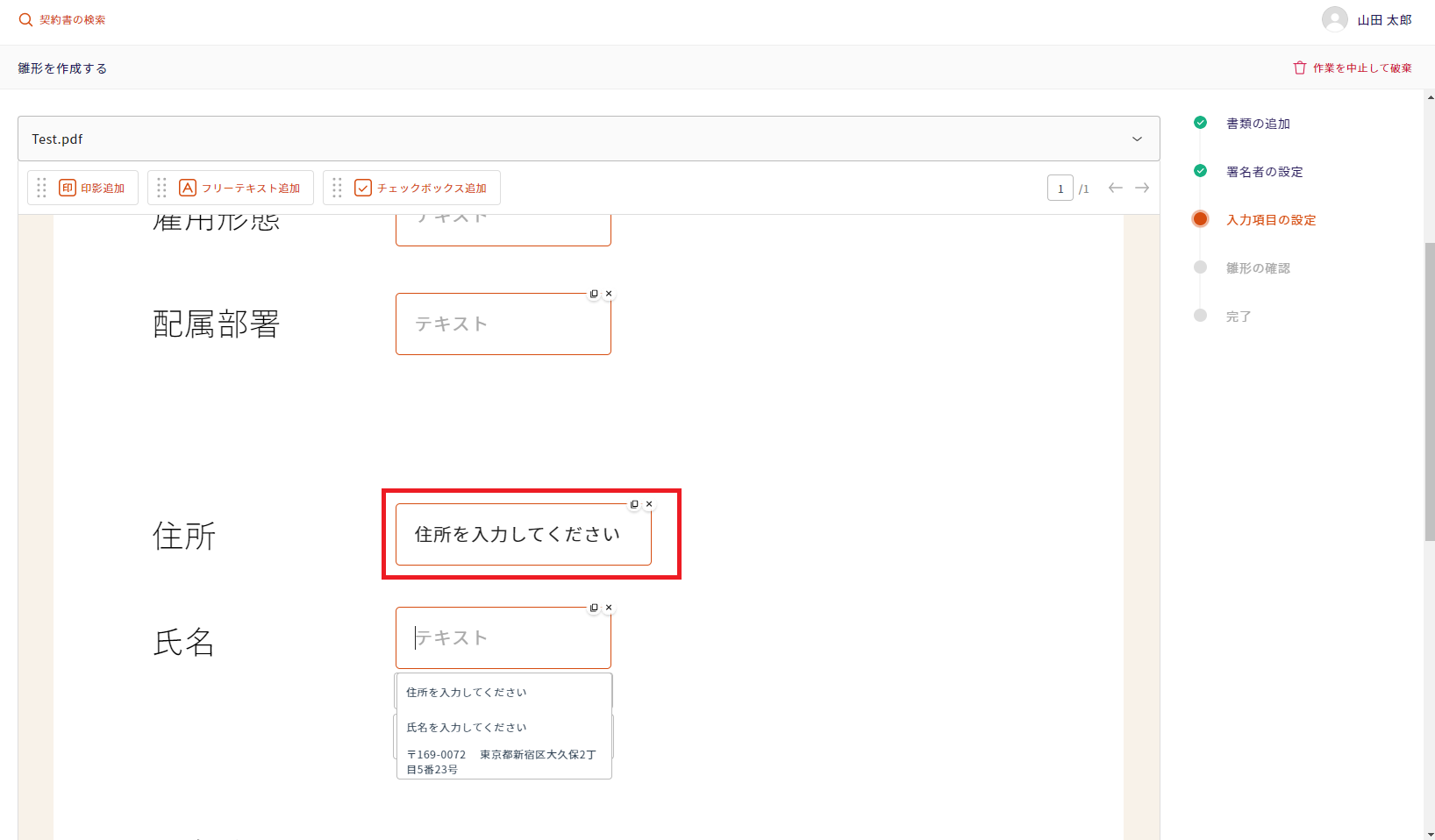This screenshot has width=1435, height=840.
Task: Go to the previous page arrow
Action: pyautogui.click(x=1115, y=188)
